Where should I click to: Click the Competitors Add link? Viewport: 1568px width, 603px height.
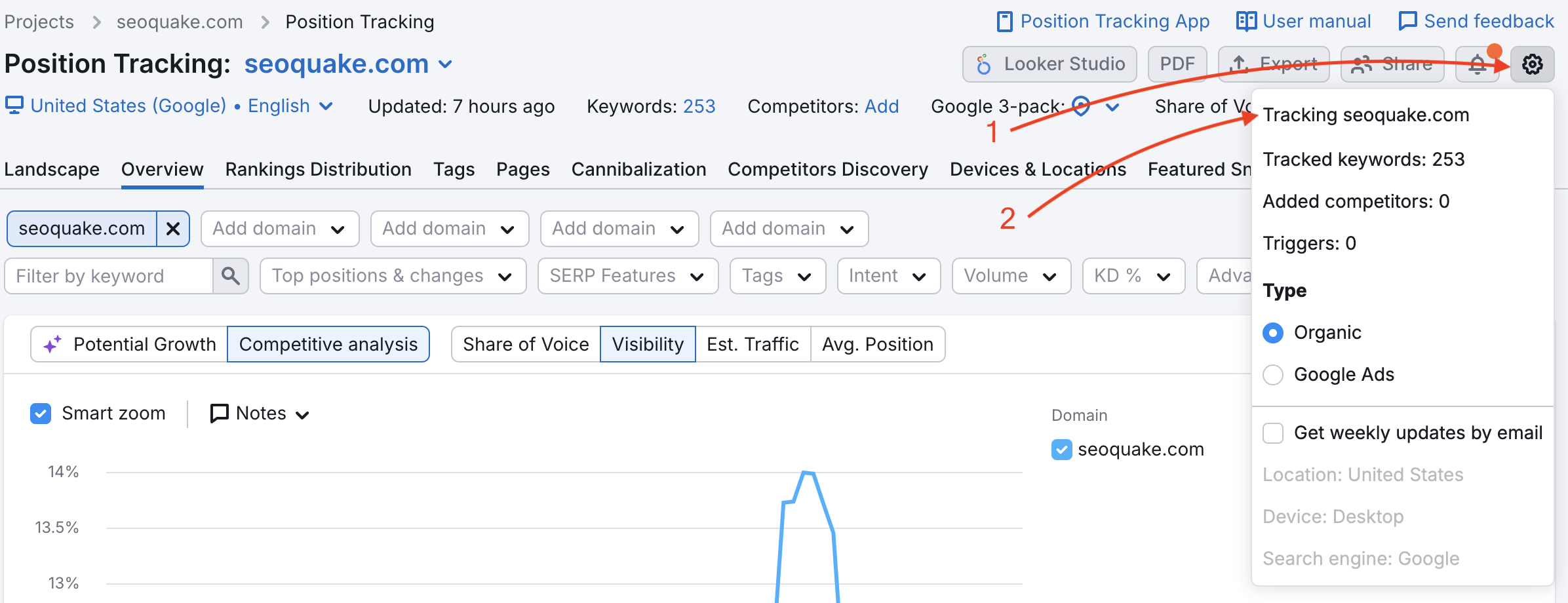click(x=882, y=106)
